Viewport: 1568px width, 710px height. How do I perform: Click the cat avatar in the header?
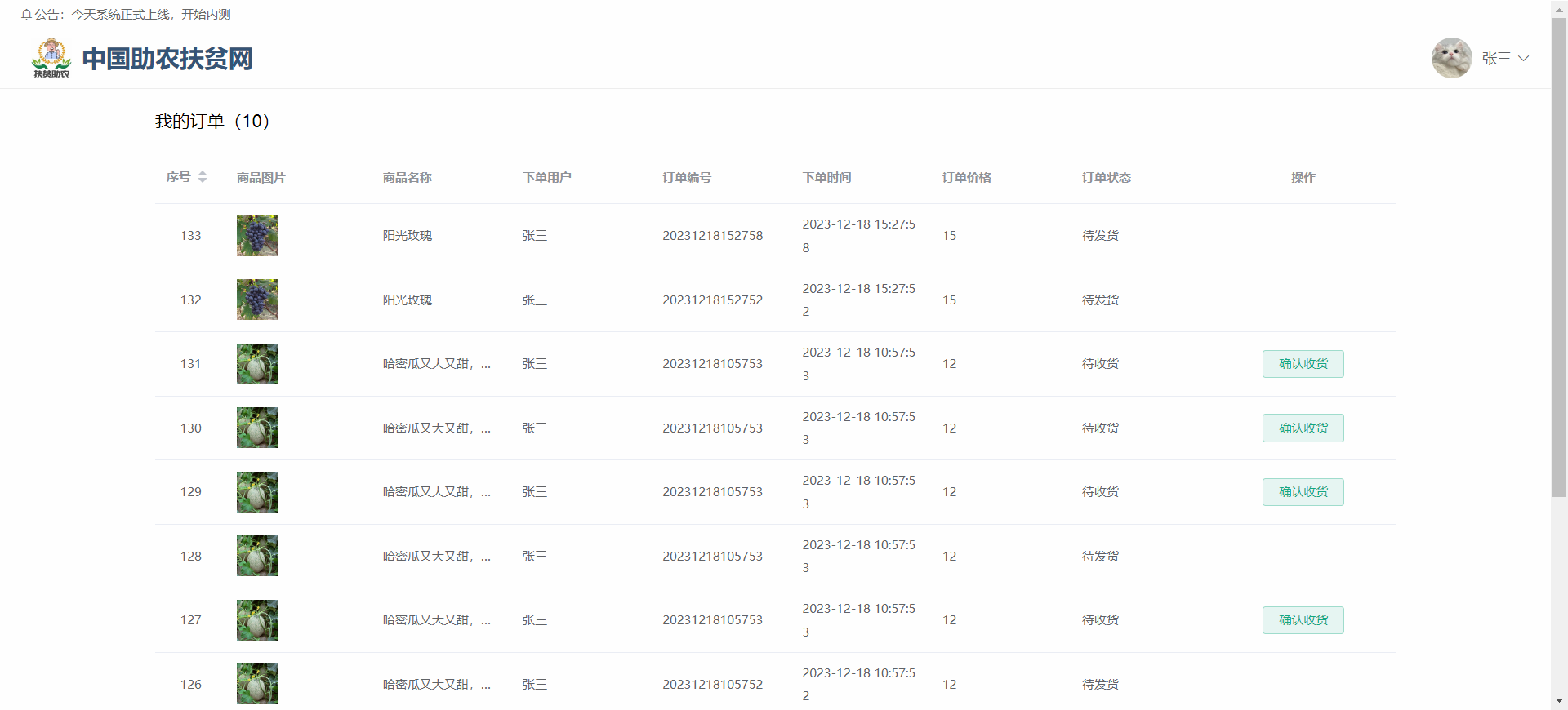click(1451, 58)
